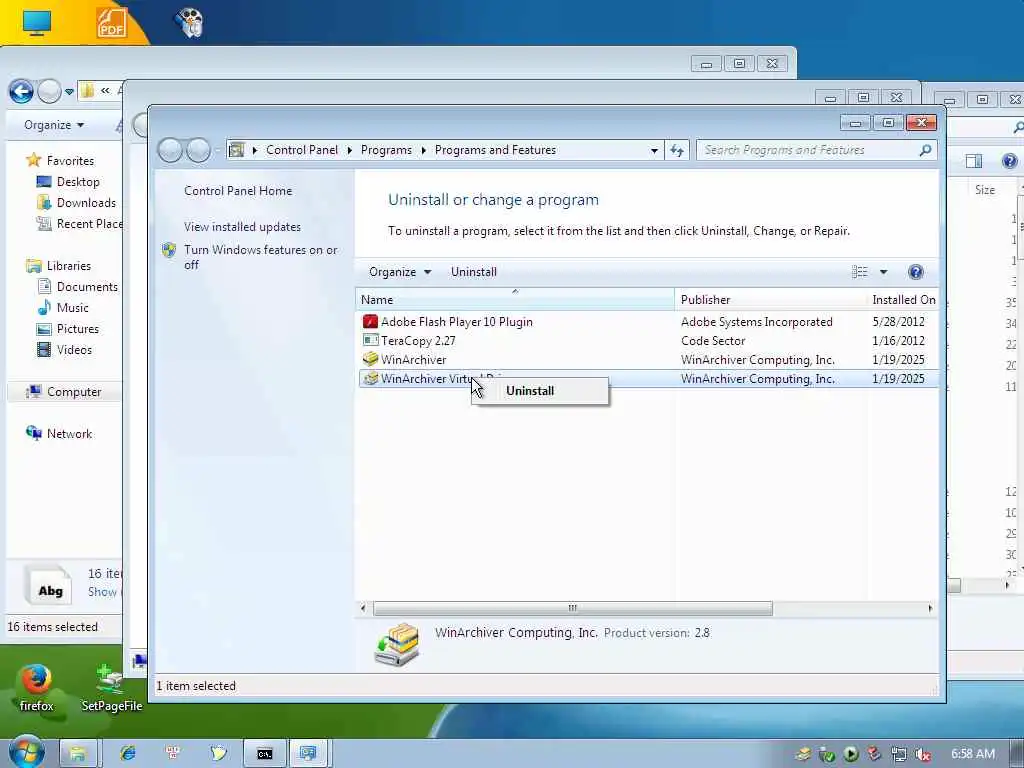1024x768 pixels.
Task: Click the taskbar clock showing 6:58 AM
Action: coord(972,754)
